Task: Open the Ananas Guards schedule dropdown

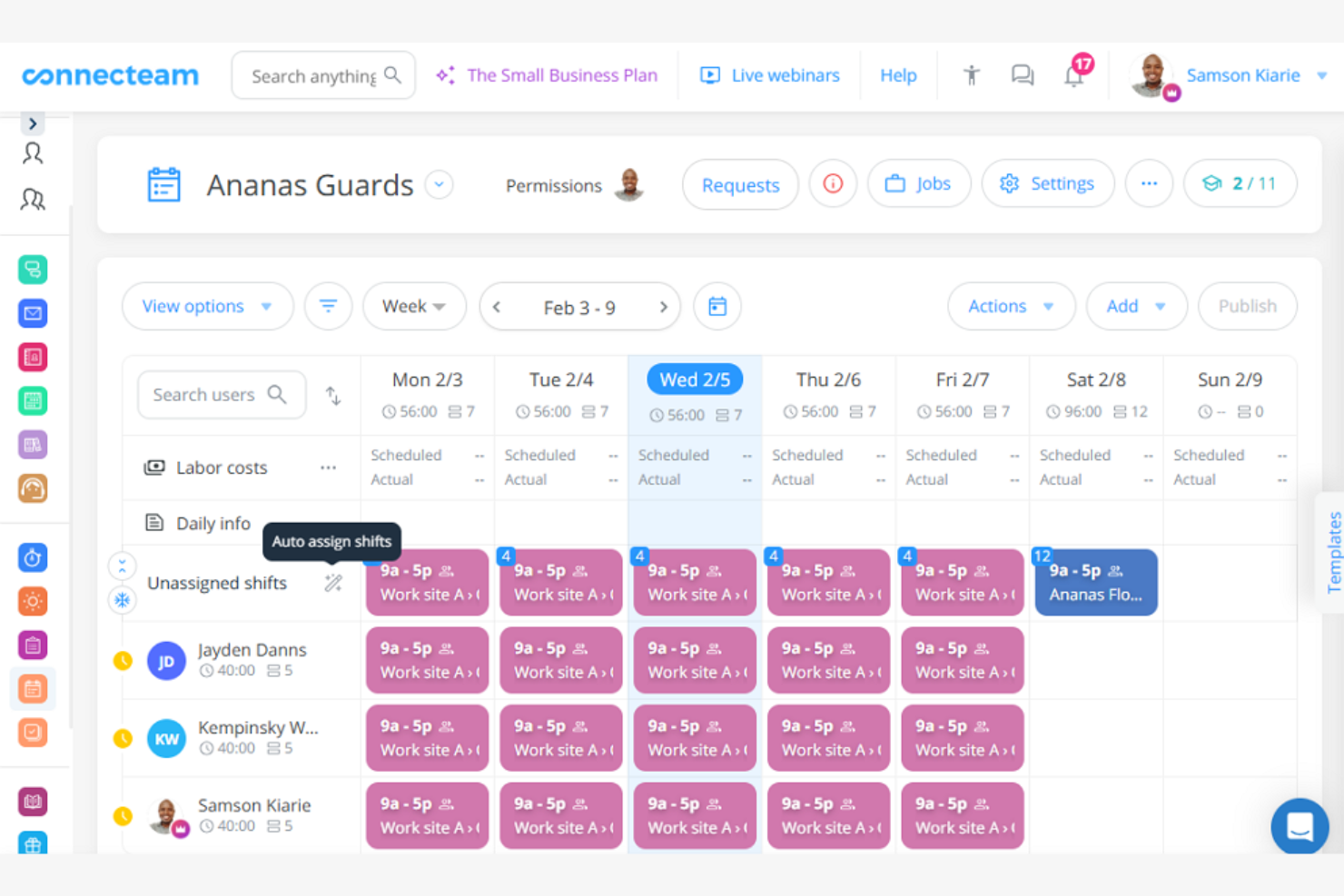Action: tap(439, 185)
